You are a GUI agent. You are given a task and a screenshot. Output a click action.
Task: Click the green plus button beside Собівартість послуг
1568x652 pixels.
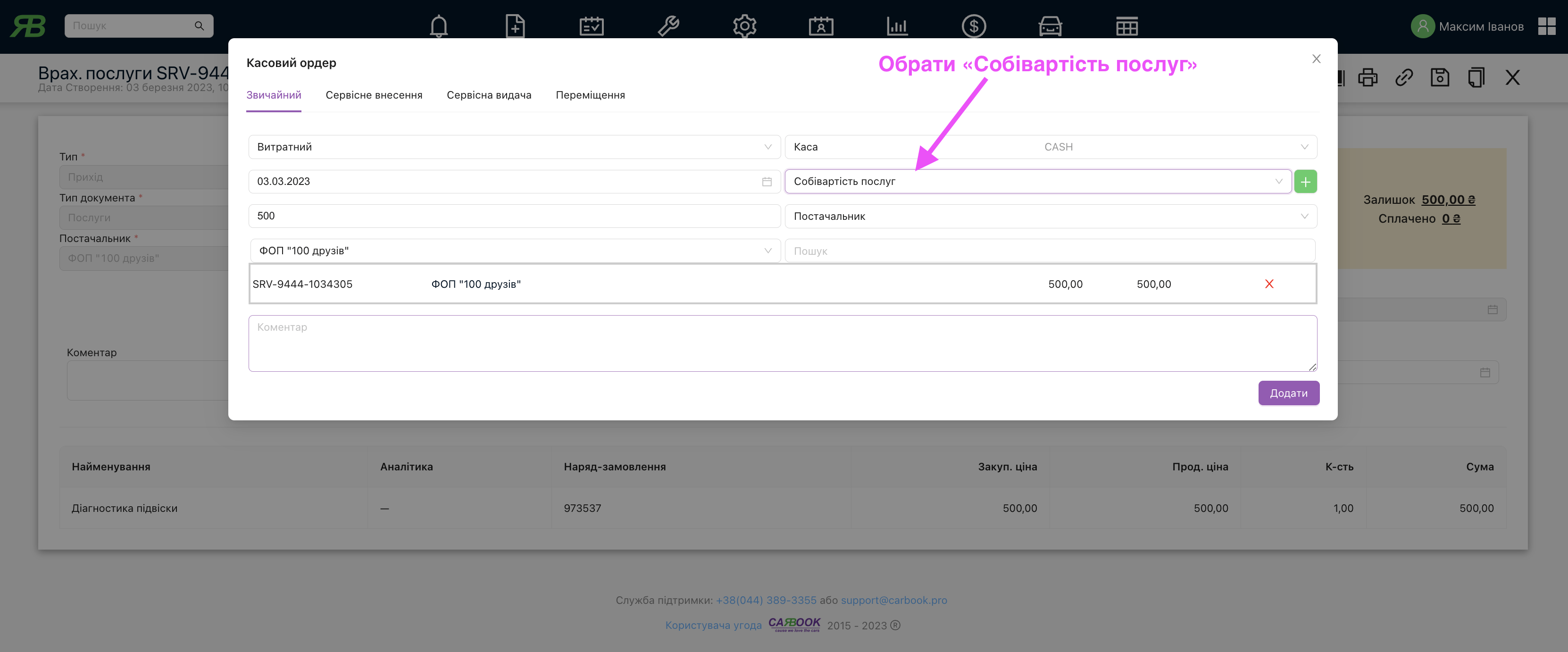1305,182
